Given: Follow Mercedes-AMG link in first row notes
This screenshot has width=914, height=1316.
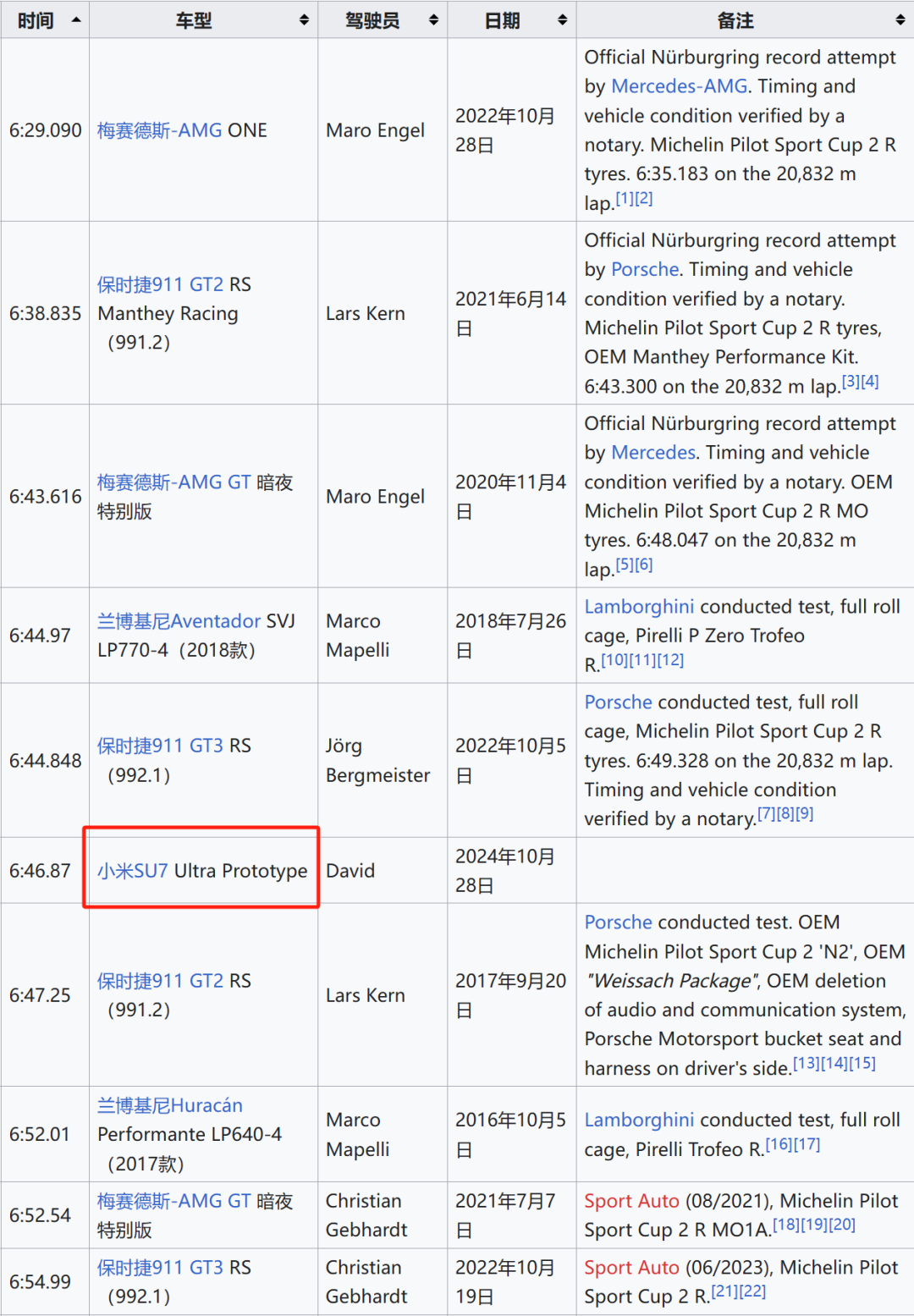Looking at the screenshot, I should click(x=680, y=86).
